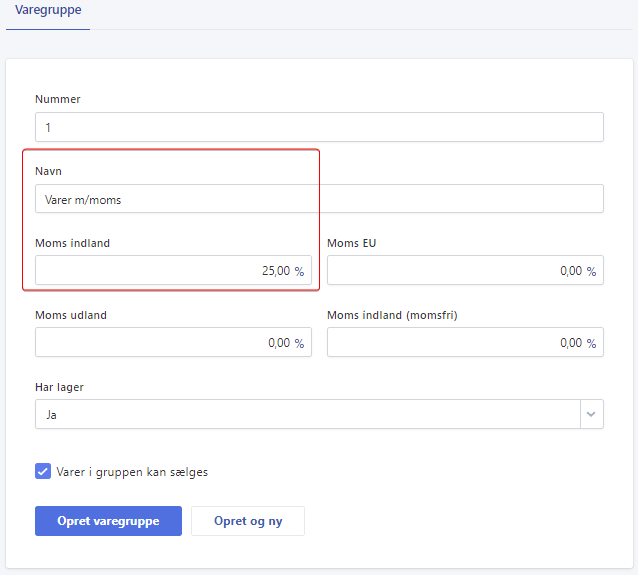Image resolution: width=638 pixels, height=575 pixels.
Task: Focus the Navn field containing 'Varer m/moms'
Action: [319, 199]
